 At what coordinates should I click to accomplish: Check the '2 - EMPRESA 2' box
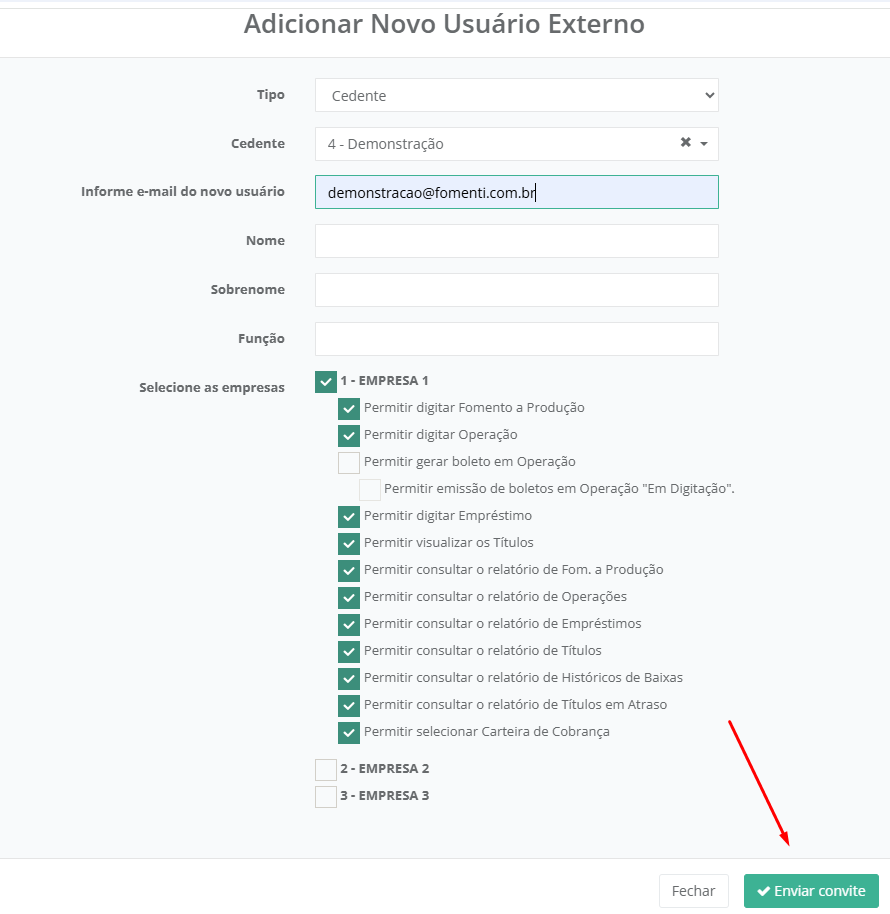point(326,769)
